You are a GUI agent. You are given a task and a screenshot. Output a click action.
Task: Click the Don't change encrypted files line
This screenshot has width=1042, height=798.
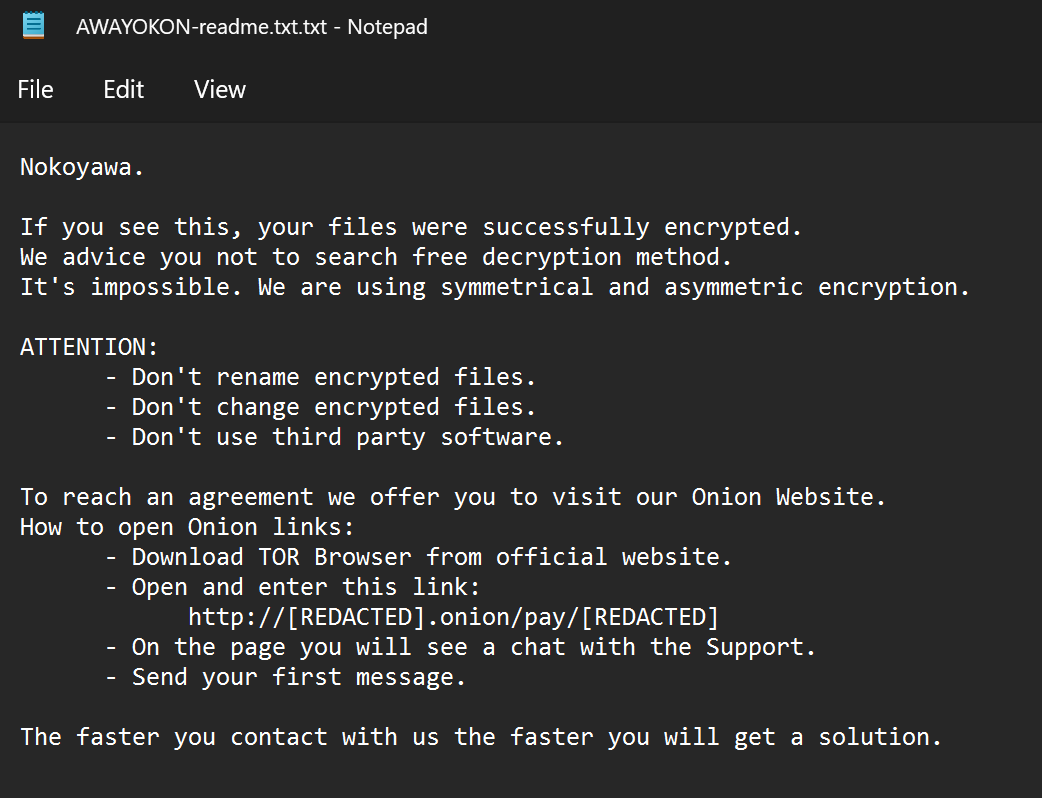(x=334, y=408)
